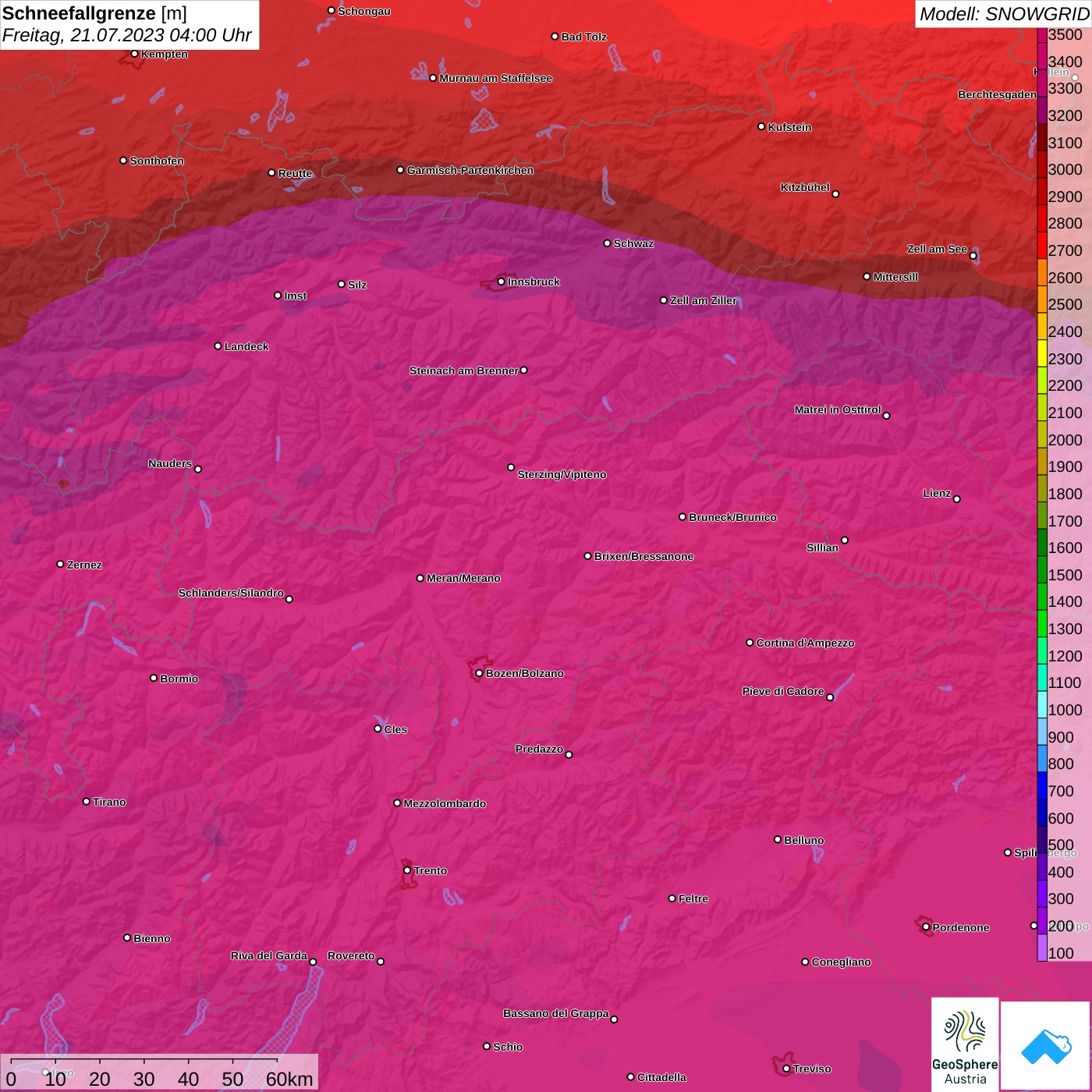The width and height of the screenshot is (1092, 1092).
Task: Click the Freitag 21.07.2023 date text
Action: [x=126, y=35]
